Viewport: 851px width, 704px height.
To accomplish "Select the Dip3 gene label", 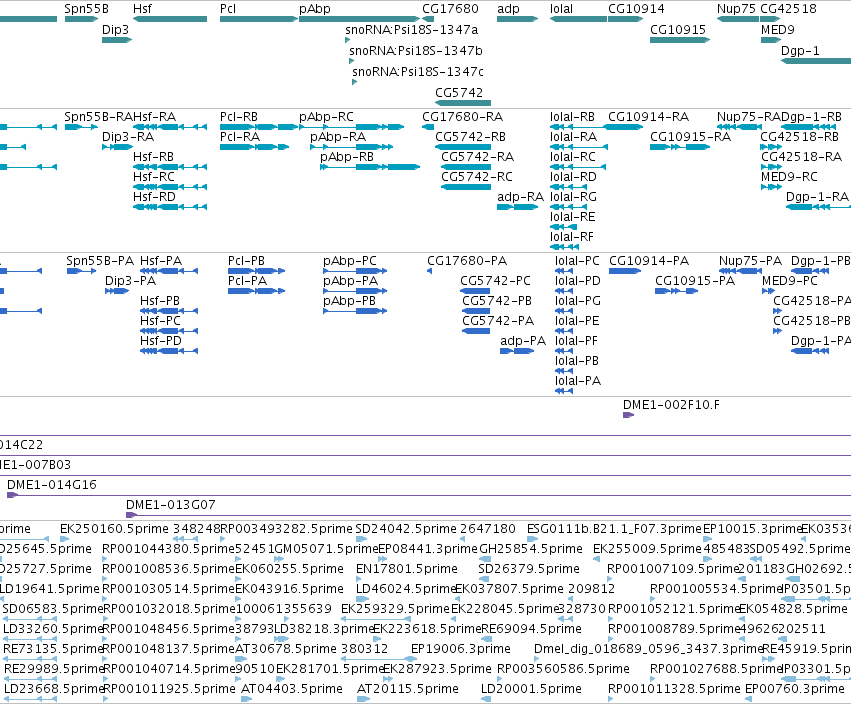I will 116,29.
